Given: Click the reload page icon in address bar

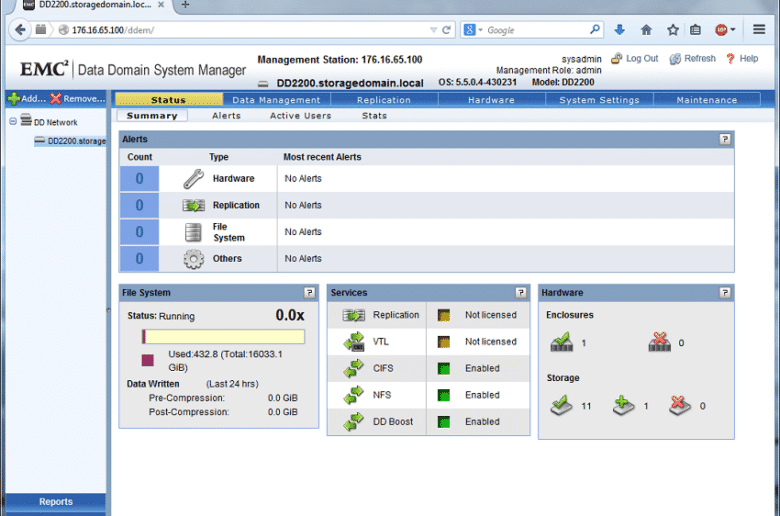Looking at the screenshot, I should point(447,30).
